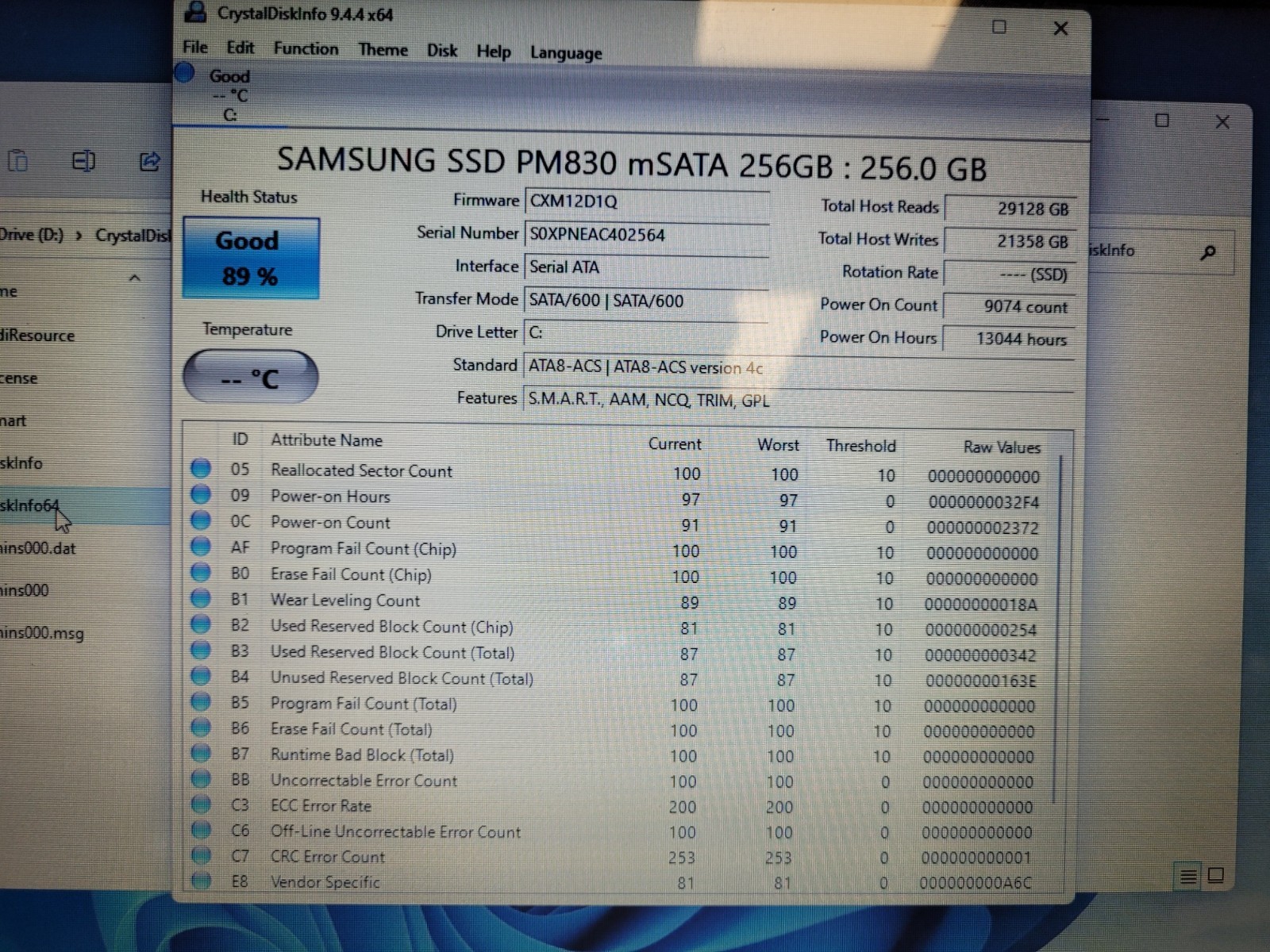Click Rotation Rate value ---- (SSD)
Screen dimensions: 1270x952
[x=1010, y=274]
